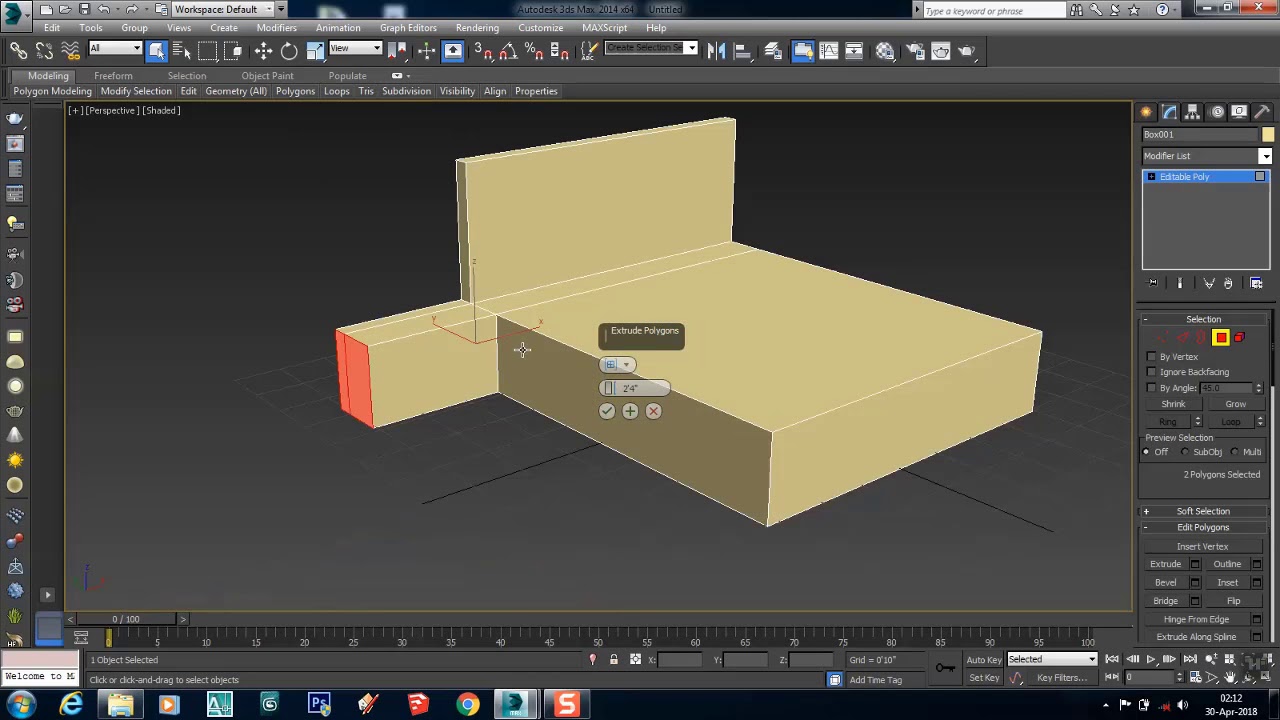This screenshot has width=1280, height=720.
Task: Select Element sub-object level icon
Action: point(1239,338)
